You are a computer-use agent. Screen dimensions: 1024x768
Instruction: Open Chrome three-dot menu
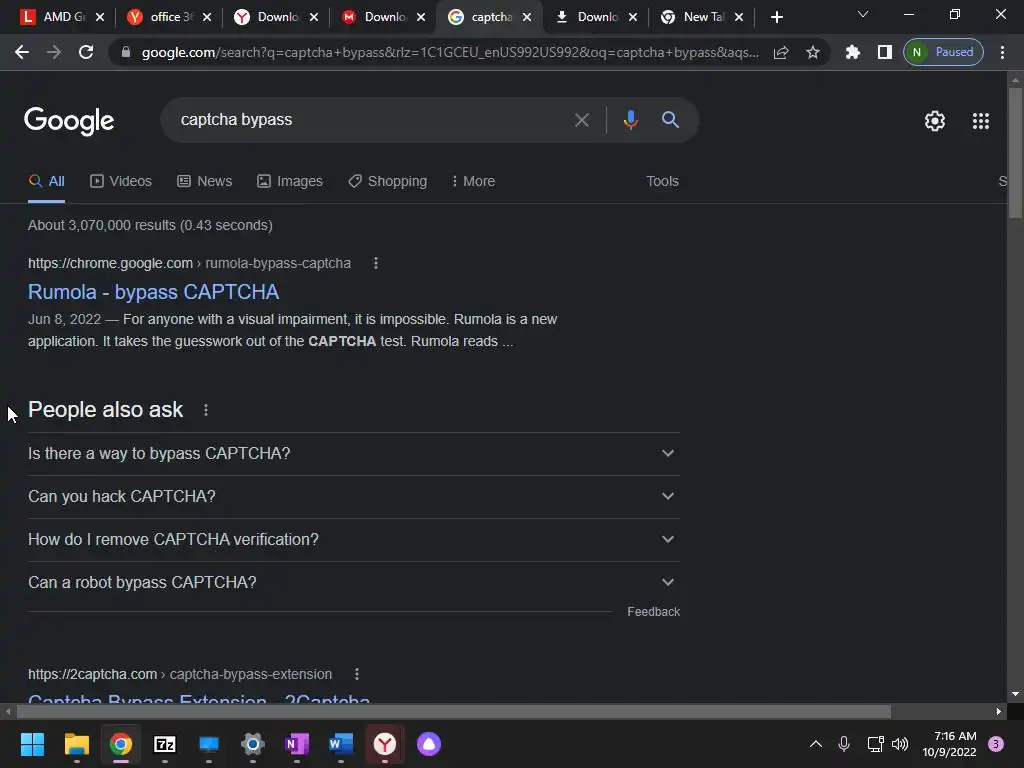point(1002,52)
